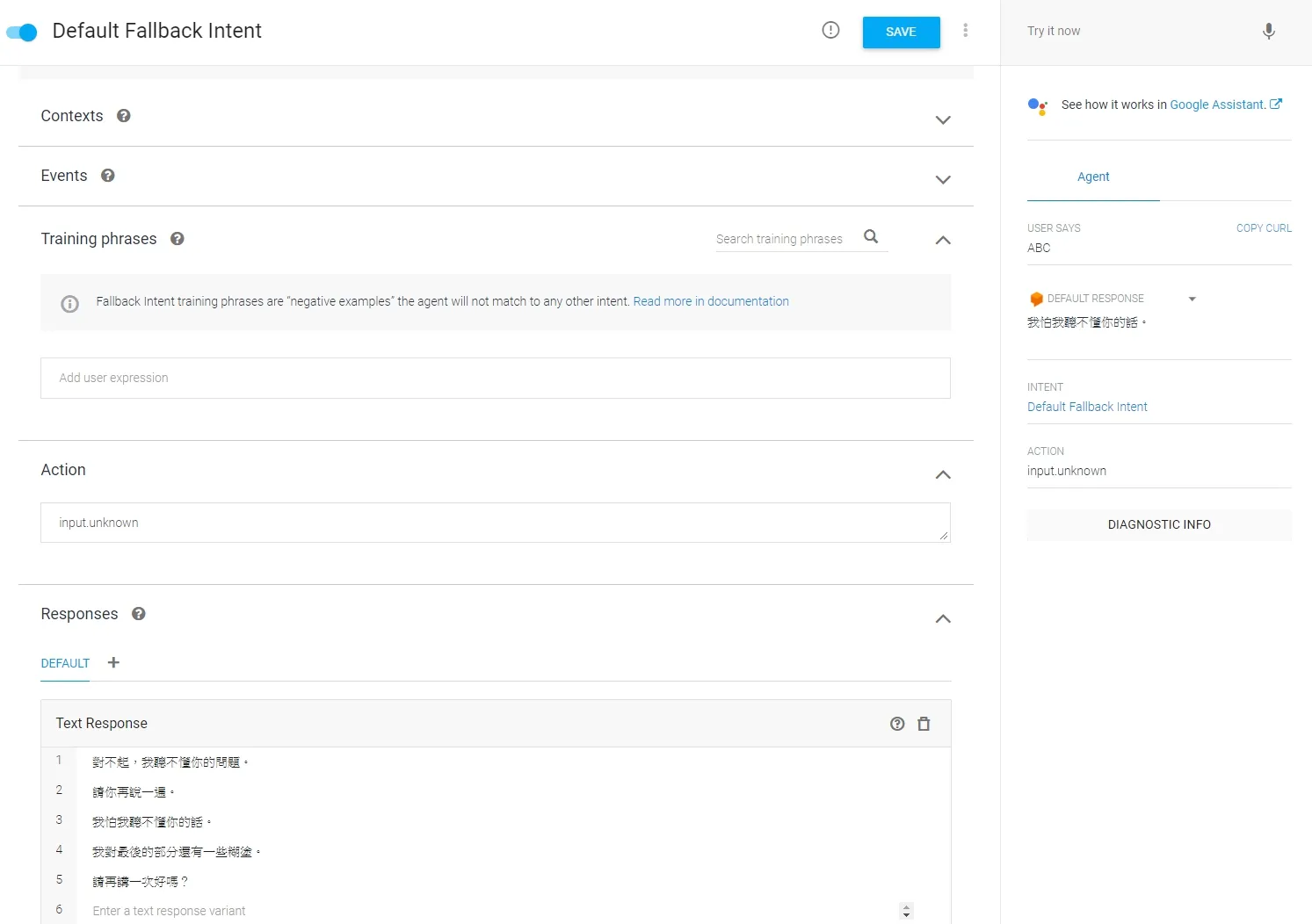Viewport: 1312px width, 924px height.
Task: Click the microphone icon in Try it now
Action: tap(1268, 32)
